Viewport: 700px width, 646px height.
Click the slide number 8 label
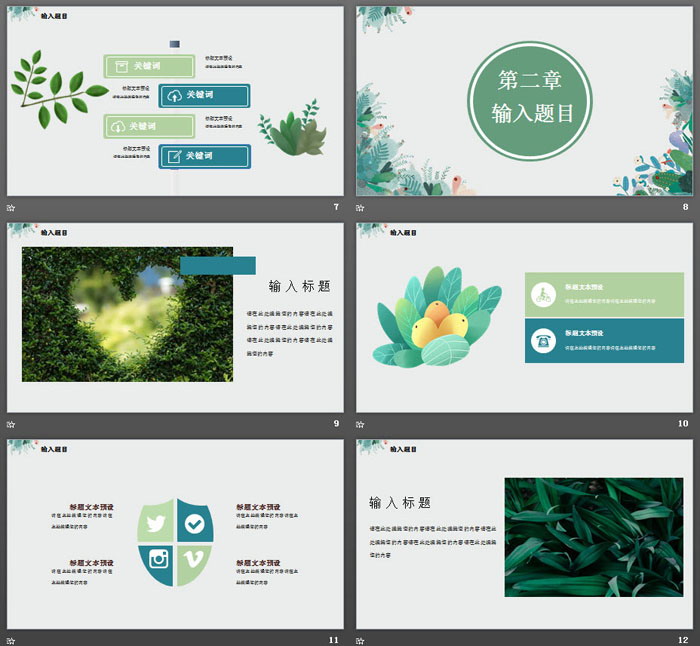click(685, 208)
